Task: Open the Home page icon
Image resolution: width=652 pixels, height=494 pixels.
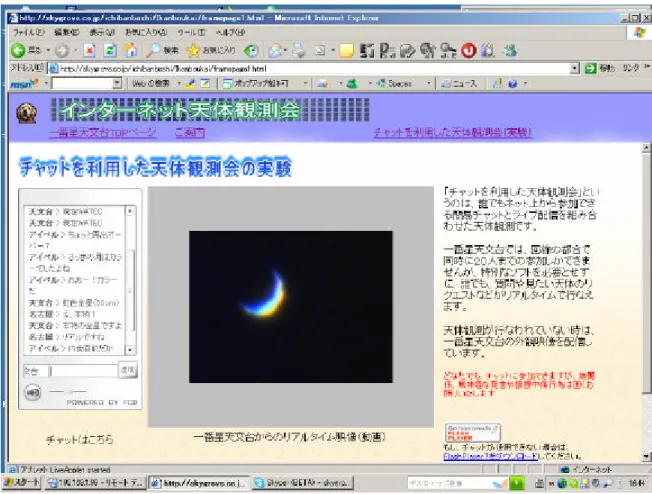Action: [x=130, y=51]
